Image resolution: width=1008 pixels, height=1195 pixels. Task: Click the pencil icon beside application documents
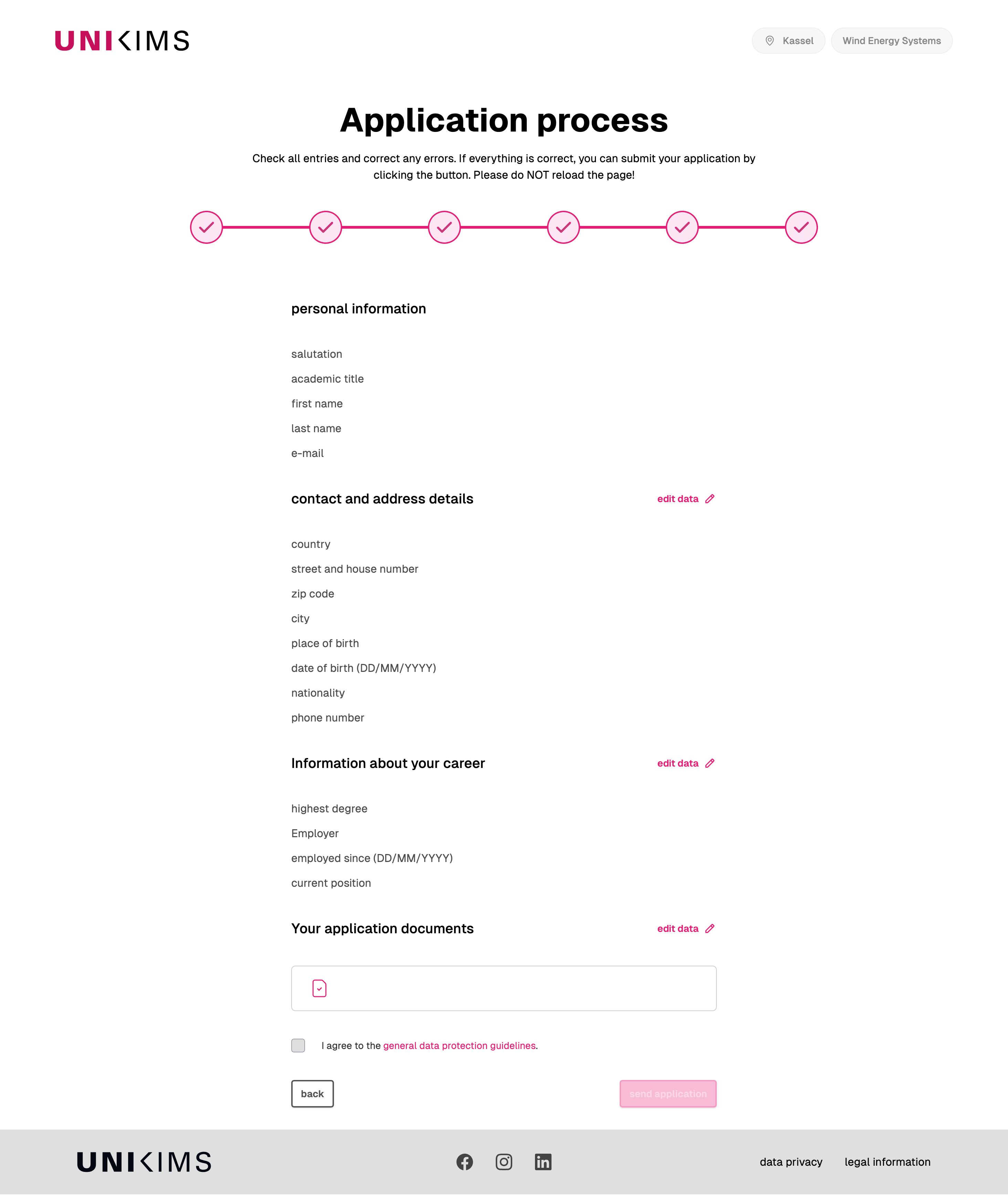[710, 929]
